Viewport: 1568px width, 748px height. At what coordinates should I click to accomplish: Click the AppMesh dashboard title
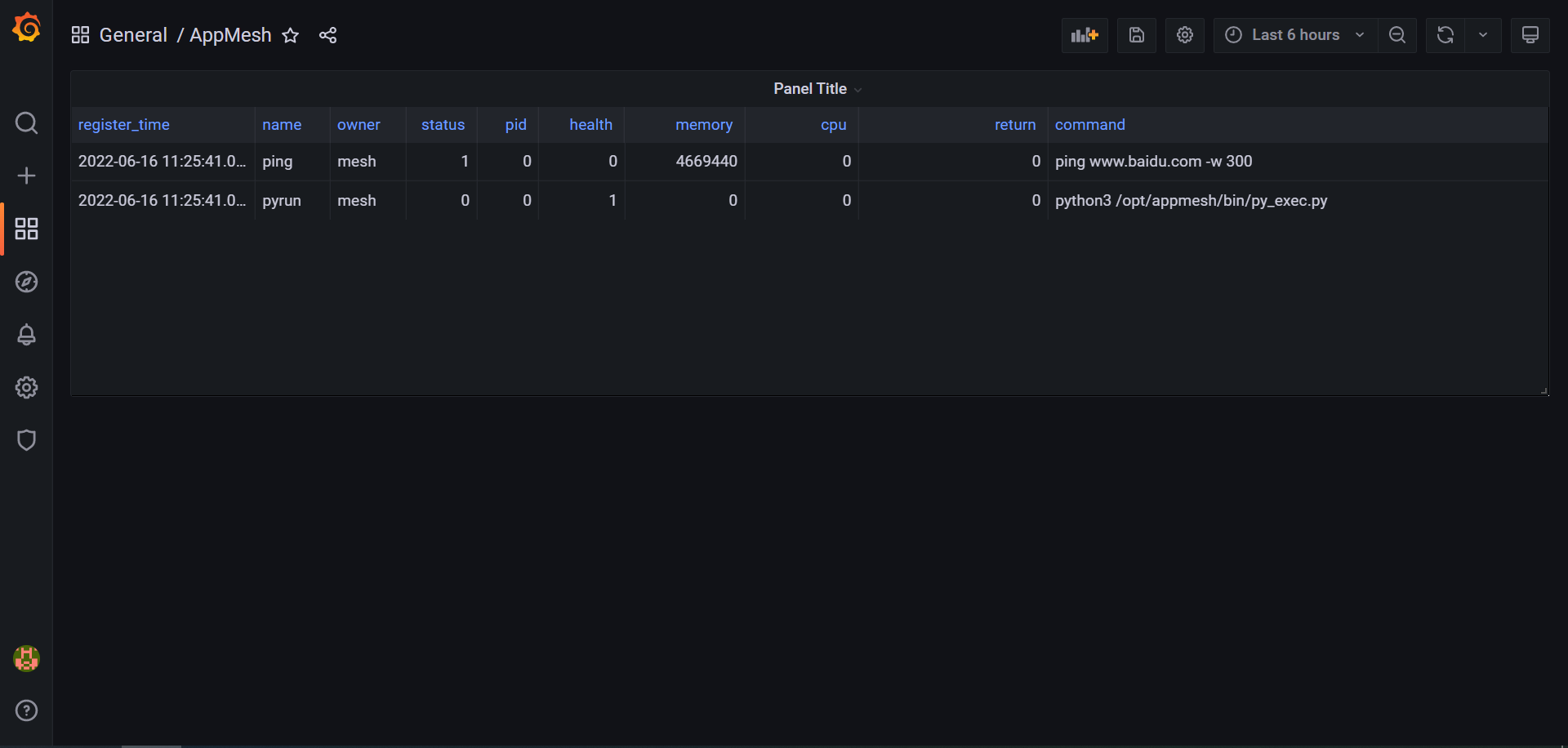coord(230,35)
